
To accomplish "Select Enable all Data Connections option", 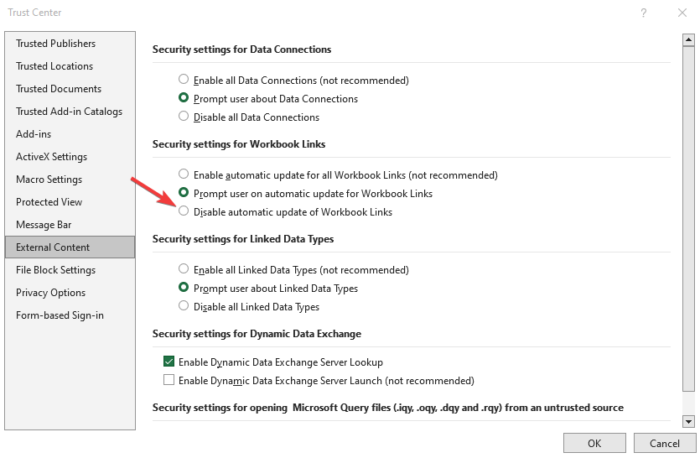I will click(x=183, y=80).
